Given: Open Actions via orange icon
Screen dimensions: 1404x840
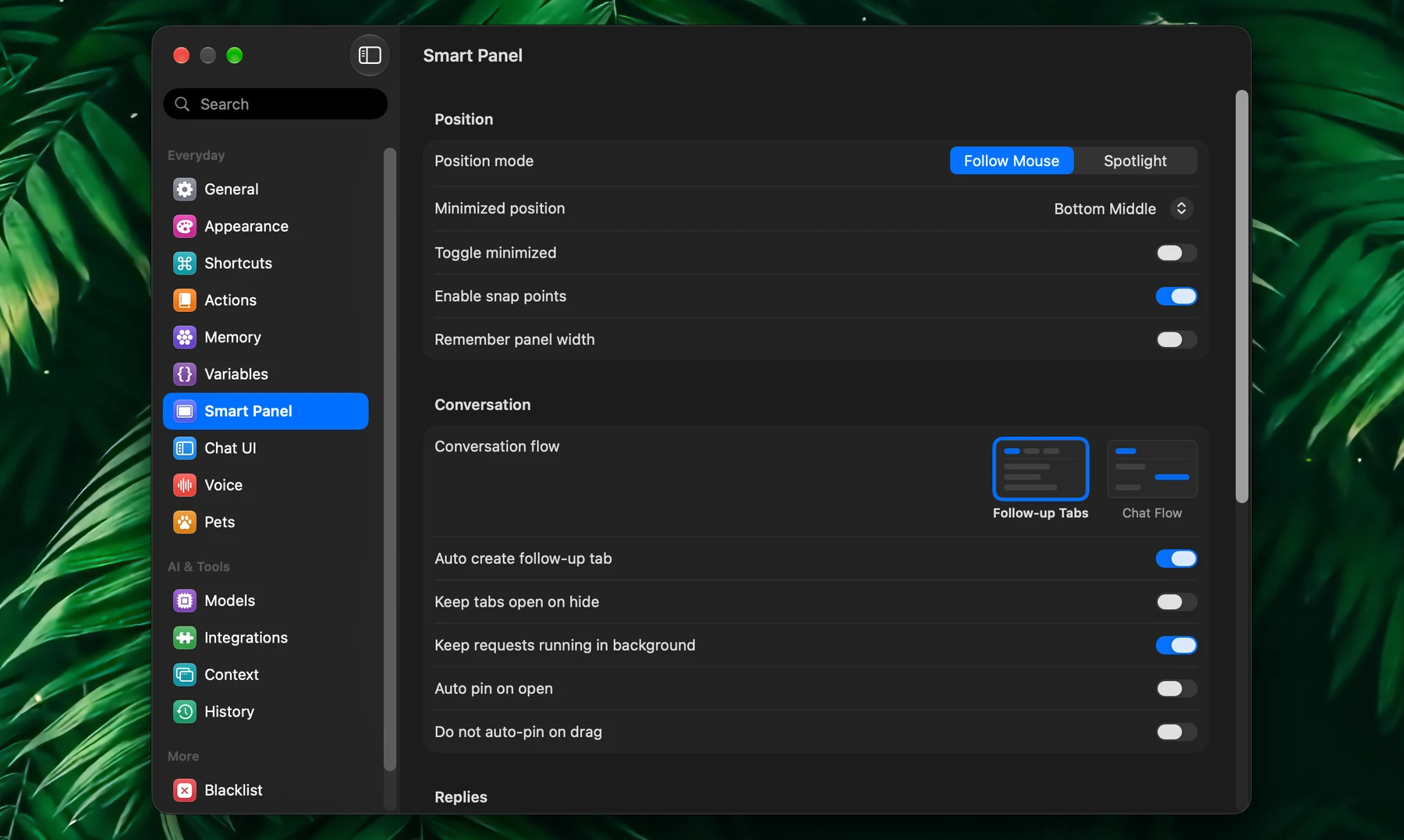Looking at the screenshot, I should point(185,300).
